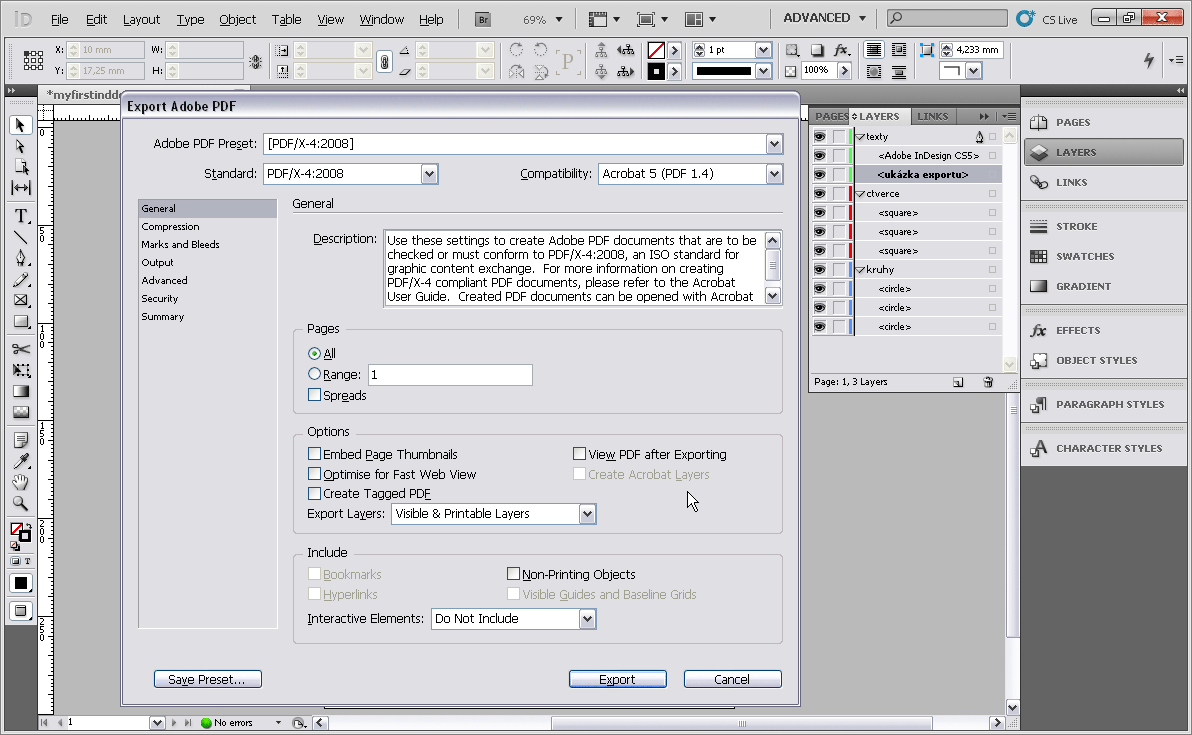This screenshot has width=1192, height=735.
Task: Open the Character Styles panel
Action: click(1104, 448)
